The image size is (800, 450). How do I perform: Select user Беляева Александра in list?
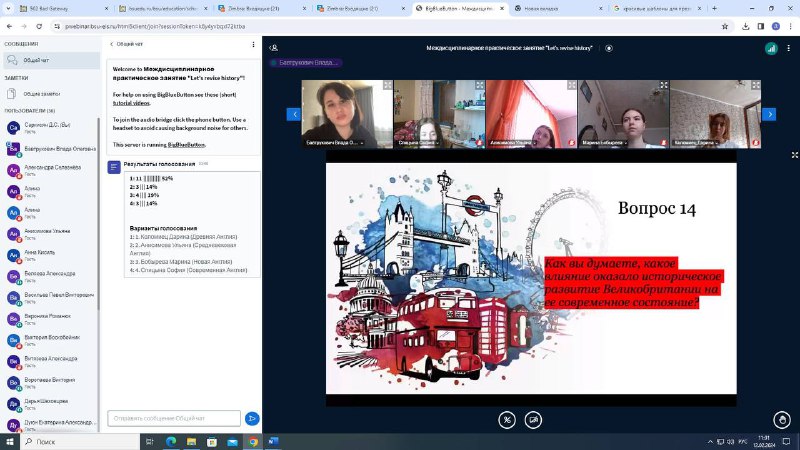click(50, 277)
